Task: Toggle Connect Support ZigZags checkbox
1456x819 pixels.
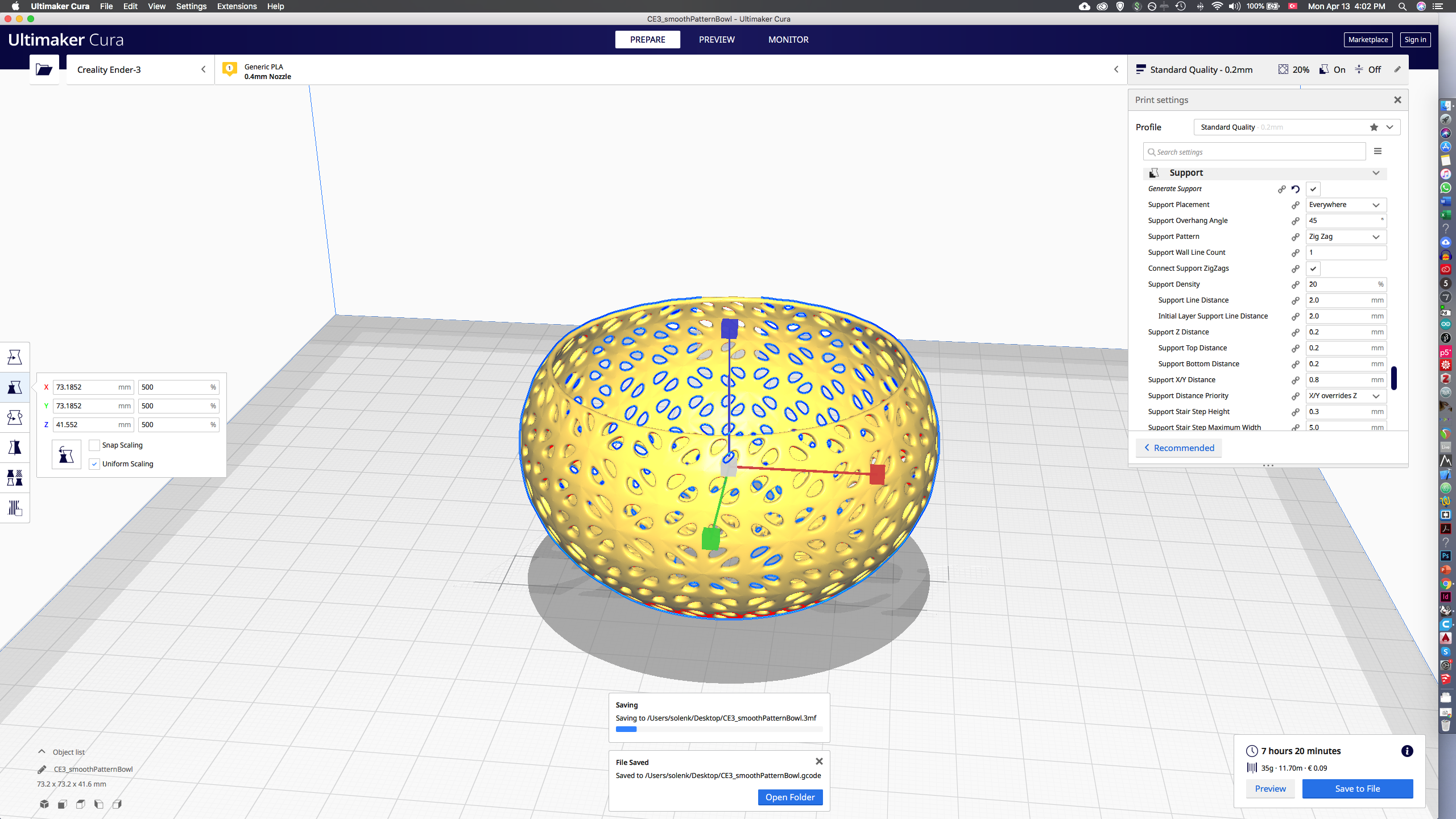Action: pyautogui.click(x=1313, y=268)
